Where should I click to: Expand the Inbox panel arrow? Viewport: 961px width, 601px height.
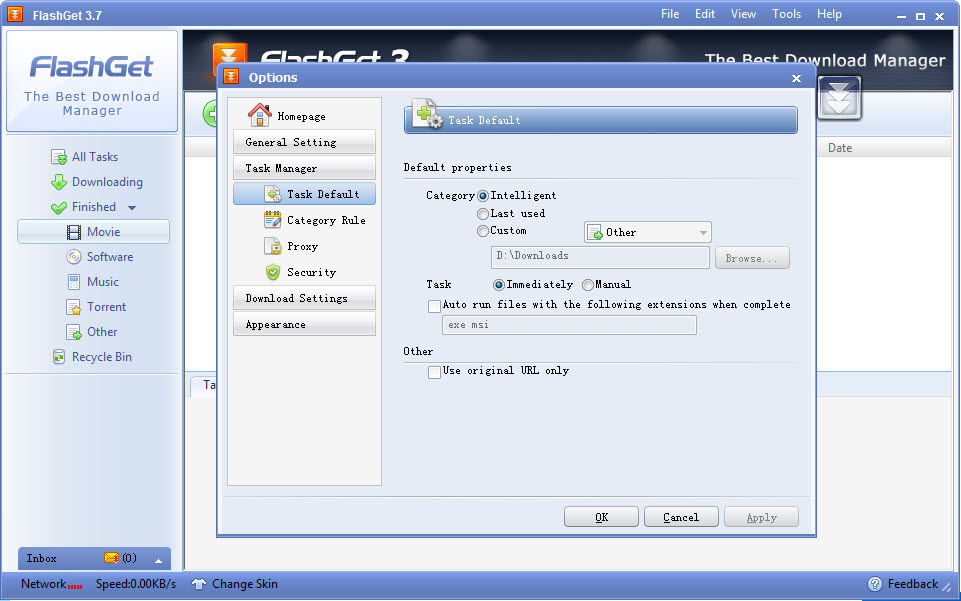[158, 561]
